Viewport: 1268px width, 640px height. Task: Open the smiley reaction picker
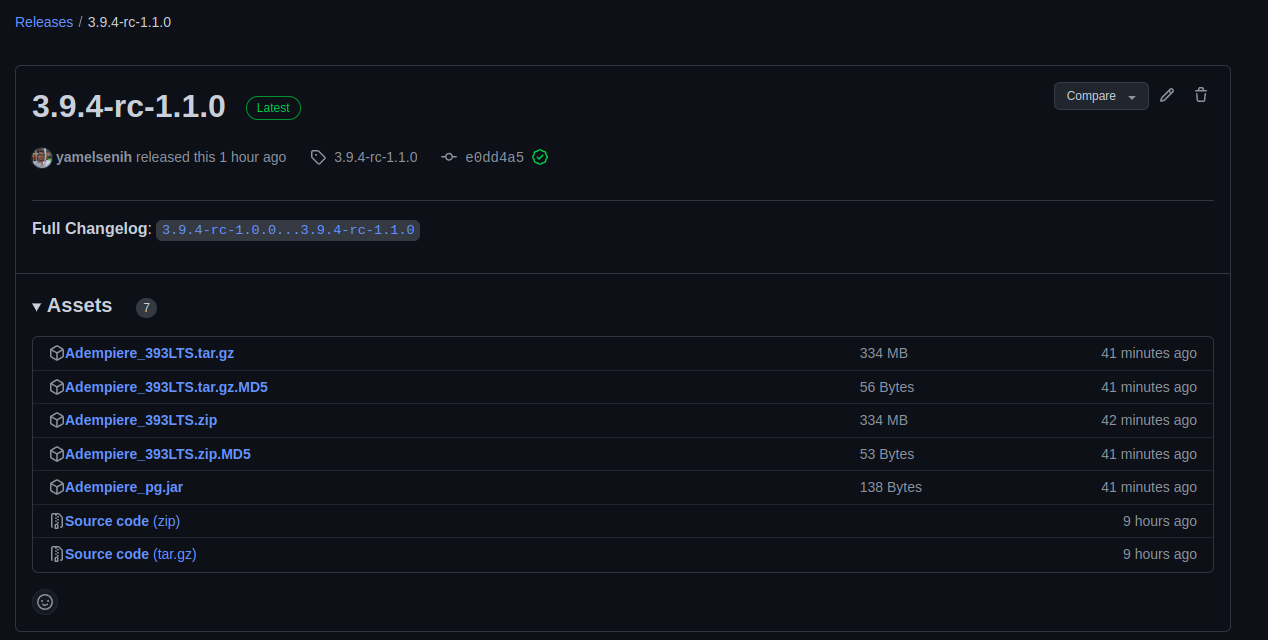(x=44, y=601)
